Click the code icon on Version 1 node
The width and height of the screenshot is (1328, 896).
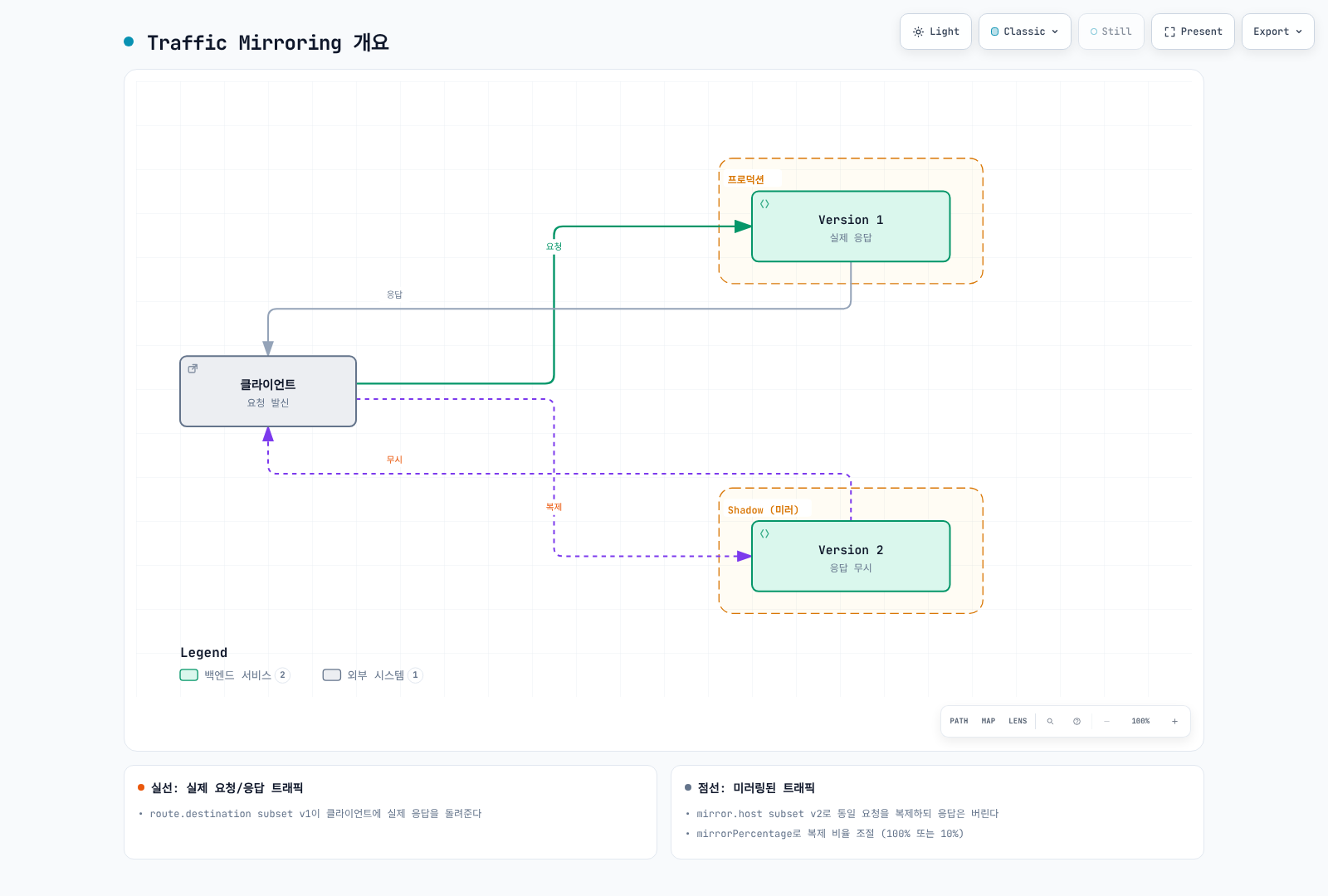pos(764,204)
